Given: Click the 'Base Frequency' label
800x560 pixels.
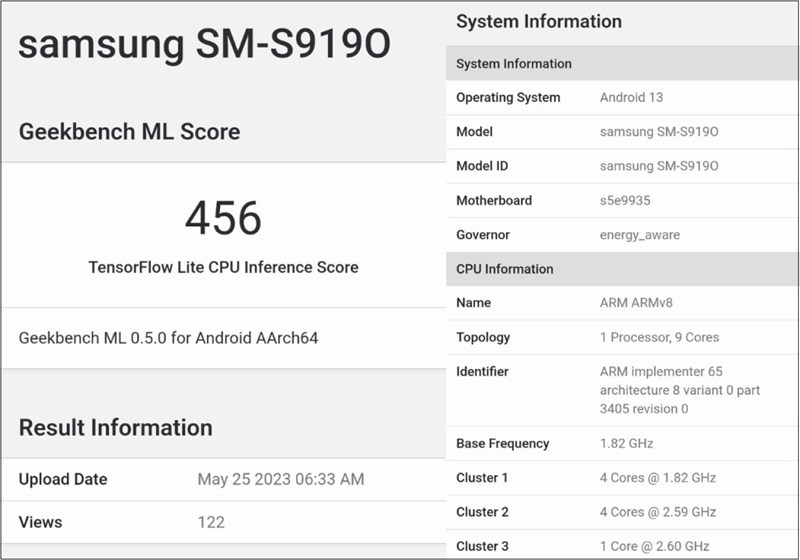Looking at the screenshot, I should 503,443.
